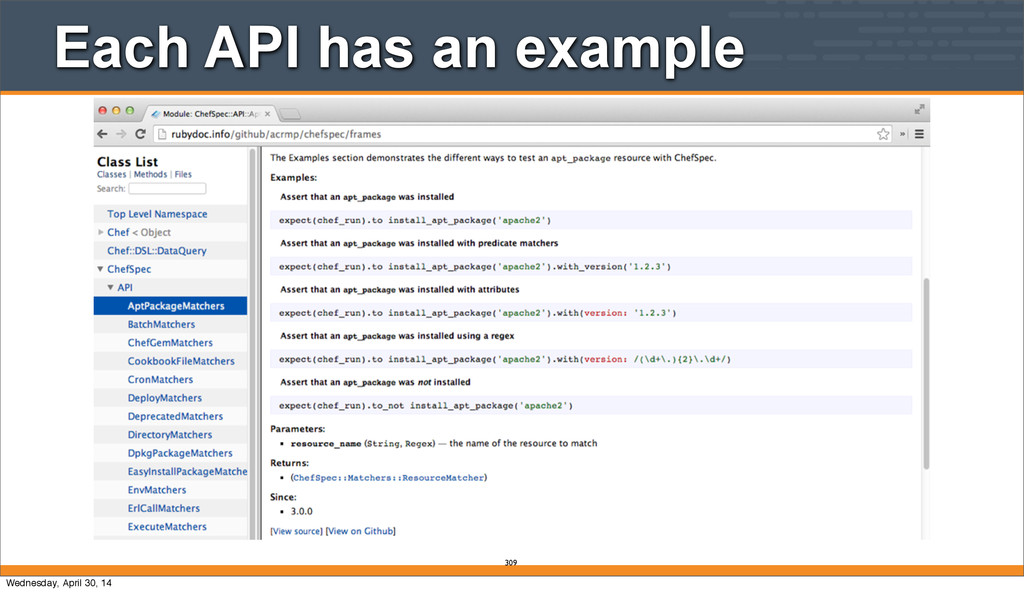
Task: Open DeprecatedMatchers
Action: pyautogui.click(x=175, y=416)
